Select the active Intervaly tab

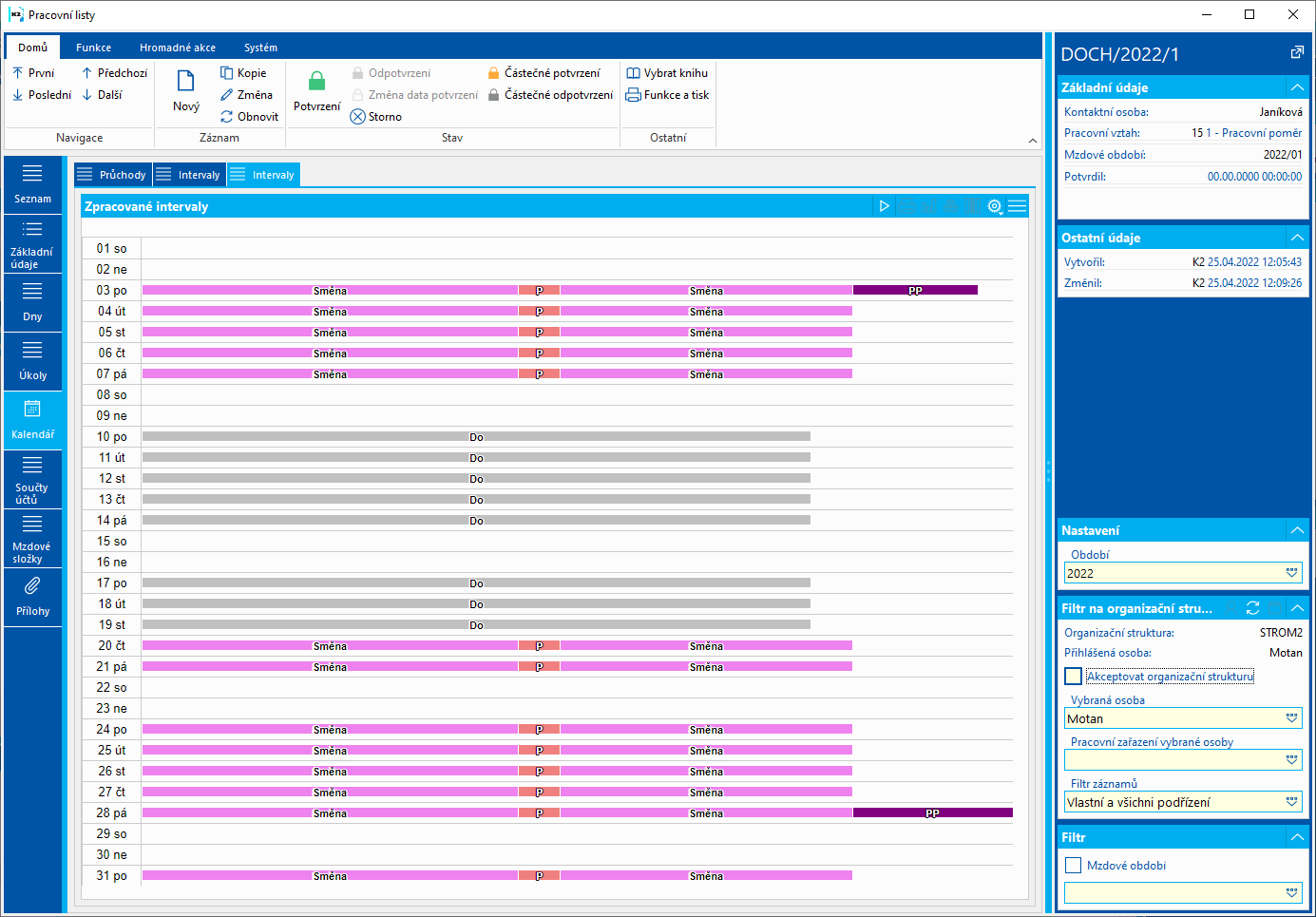263,175
